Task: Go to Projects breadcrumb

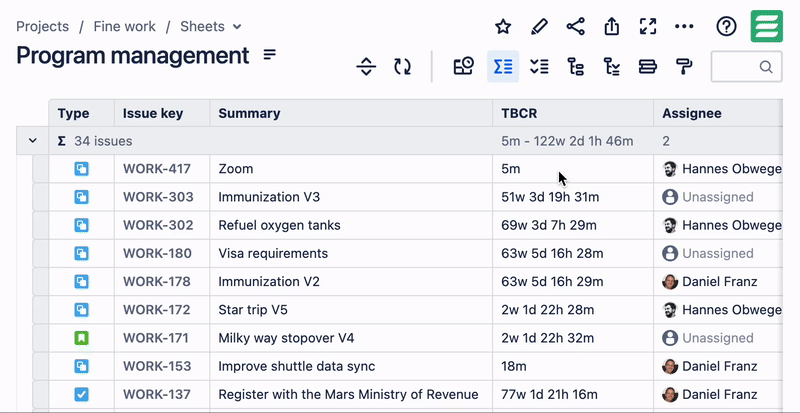Action: [x=42, y=26]
